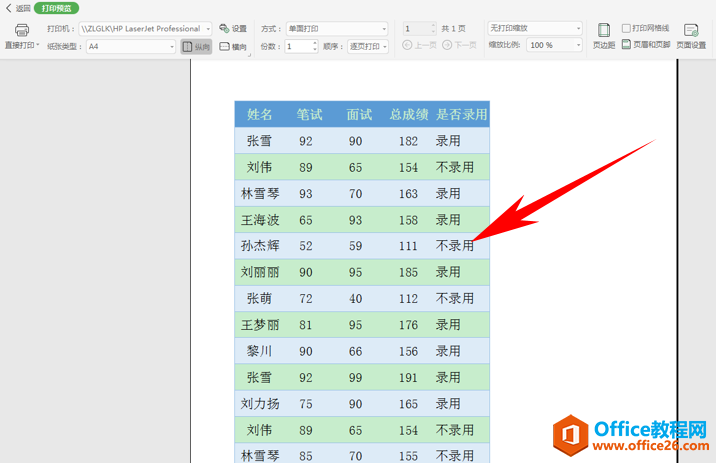Open 页面设置 page setup
The width and height of the screenshot is (716, 463).
[691, 36]
